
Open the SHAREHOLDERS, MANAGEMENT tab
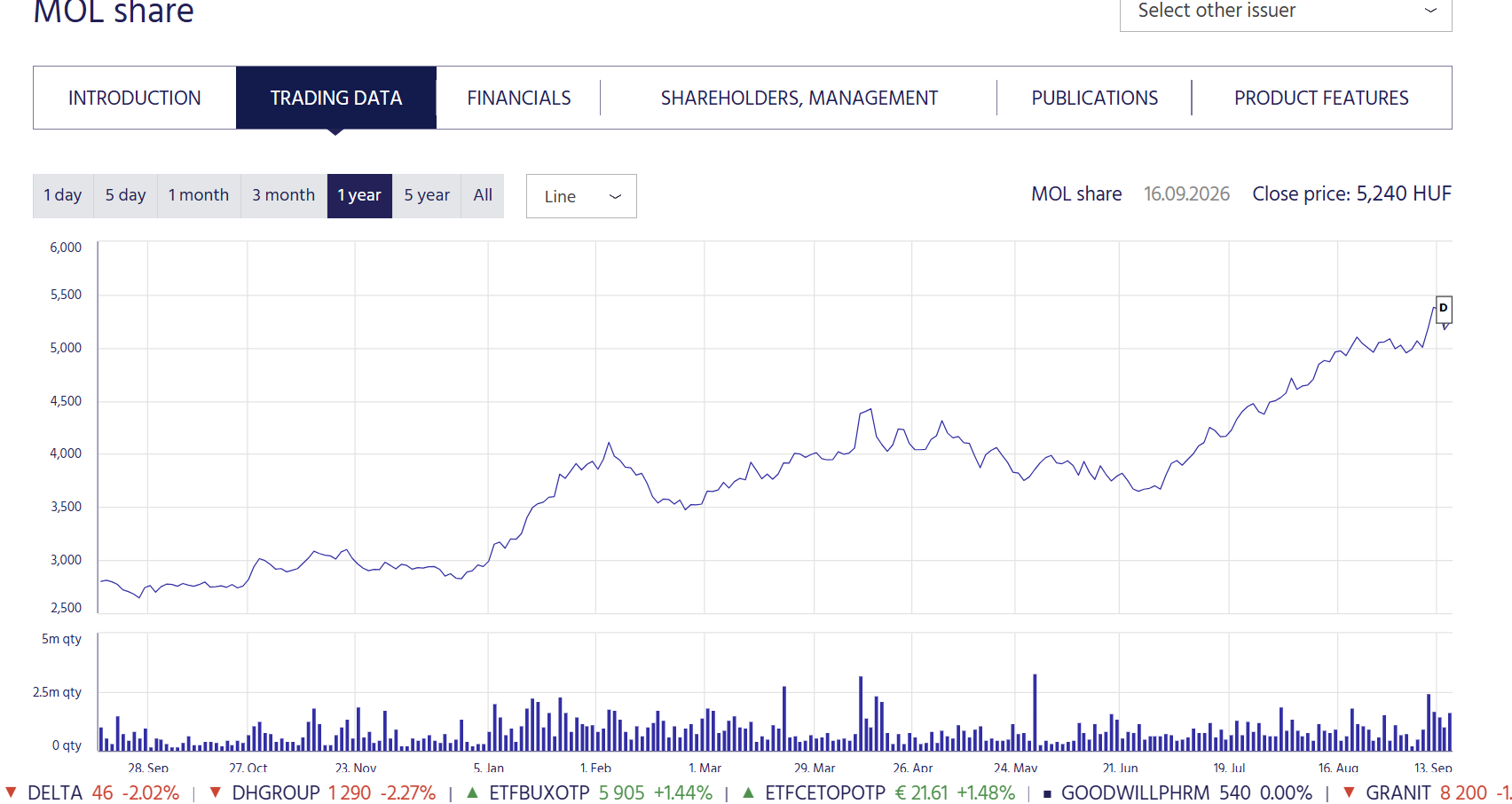[799, 98]
